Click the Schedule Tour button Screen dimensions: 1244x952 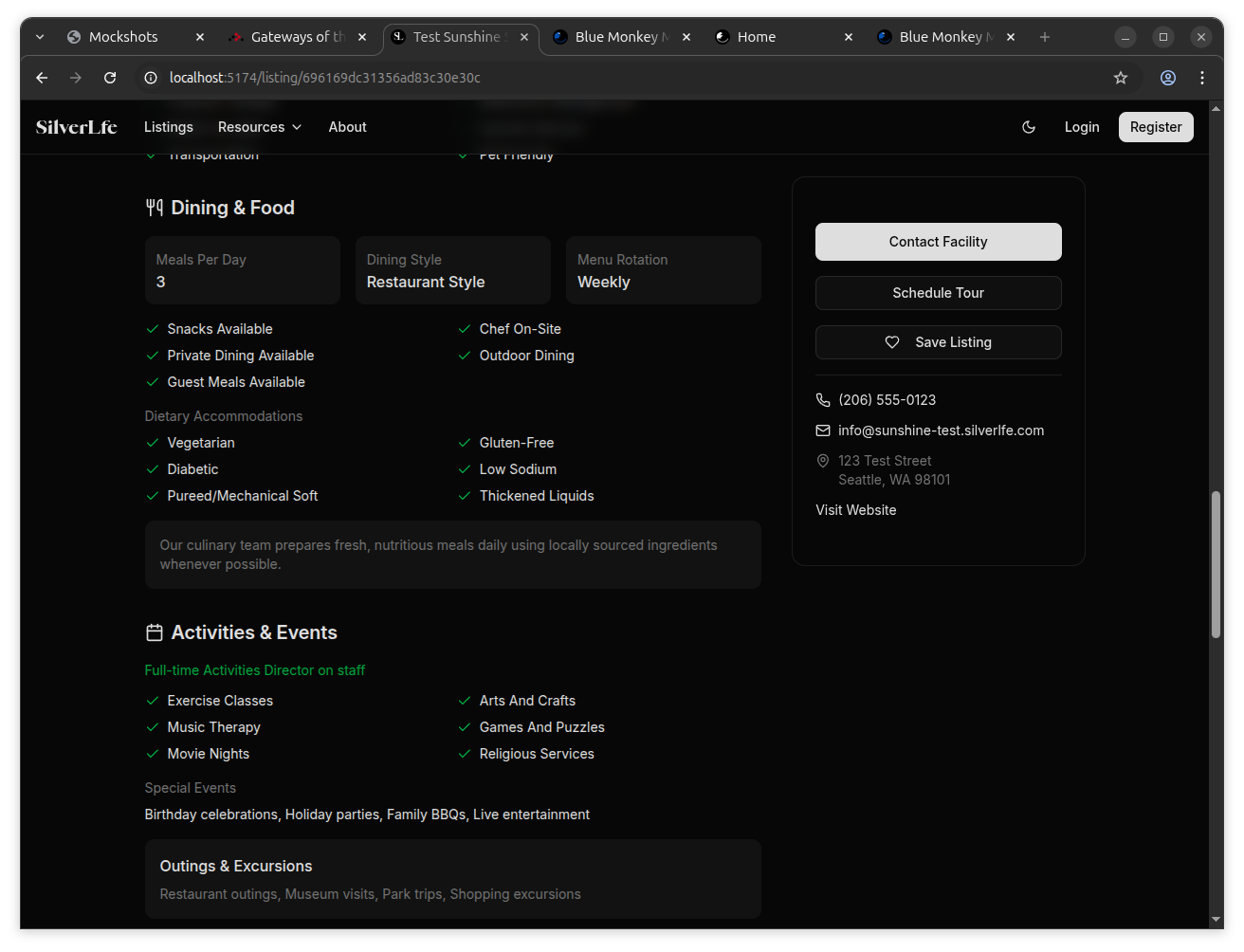coord(938,293)
